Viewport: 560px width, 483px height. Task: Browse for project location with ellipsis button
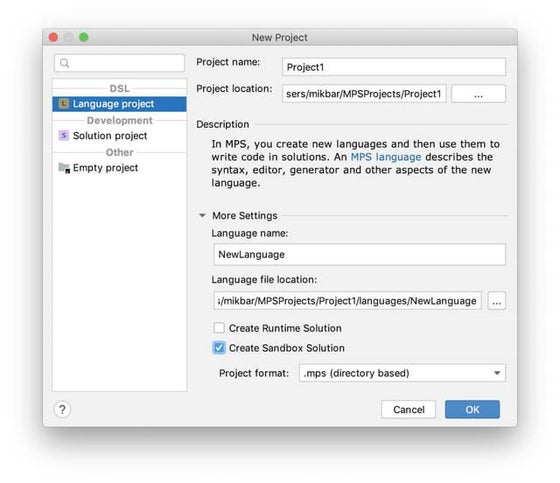[x=478, y=94]
